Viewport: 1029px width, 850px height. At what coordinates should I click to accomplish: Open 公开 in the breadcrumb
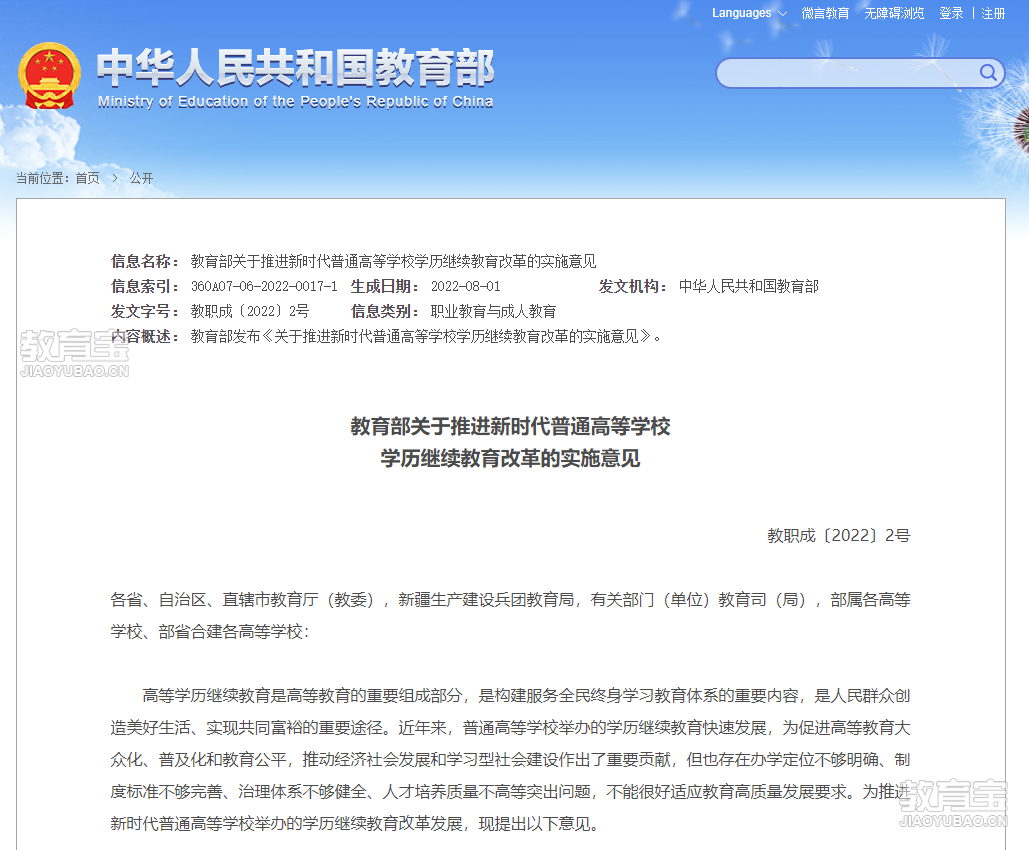141,179
